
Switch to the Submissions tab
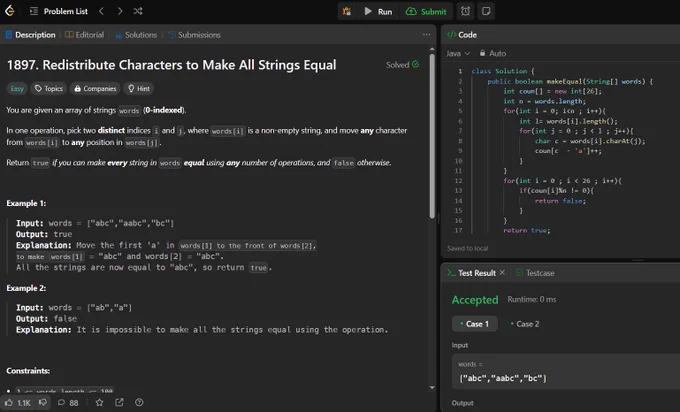coord(194,35)
